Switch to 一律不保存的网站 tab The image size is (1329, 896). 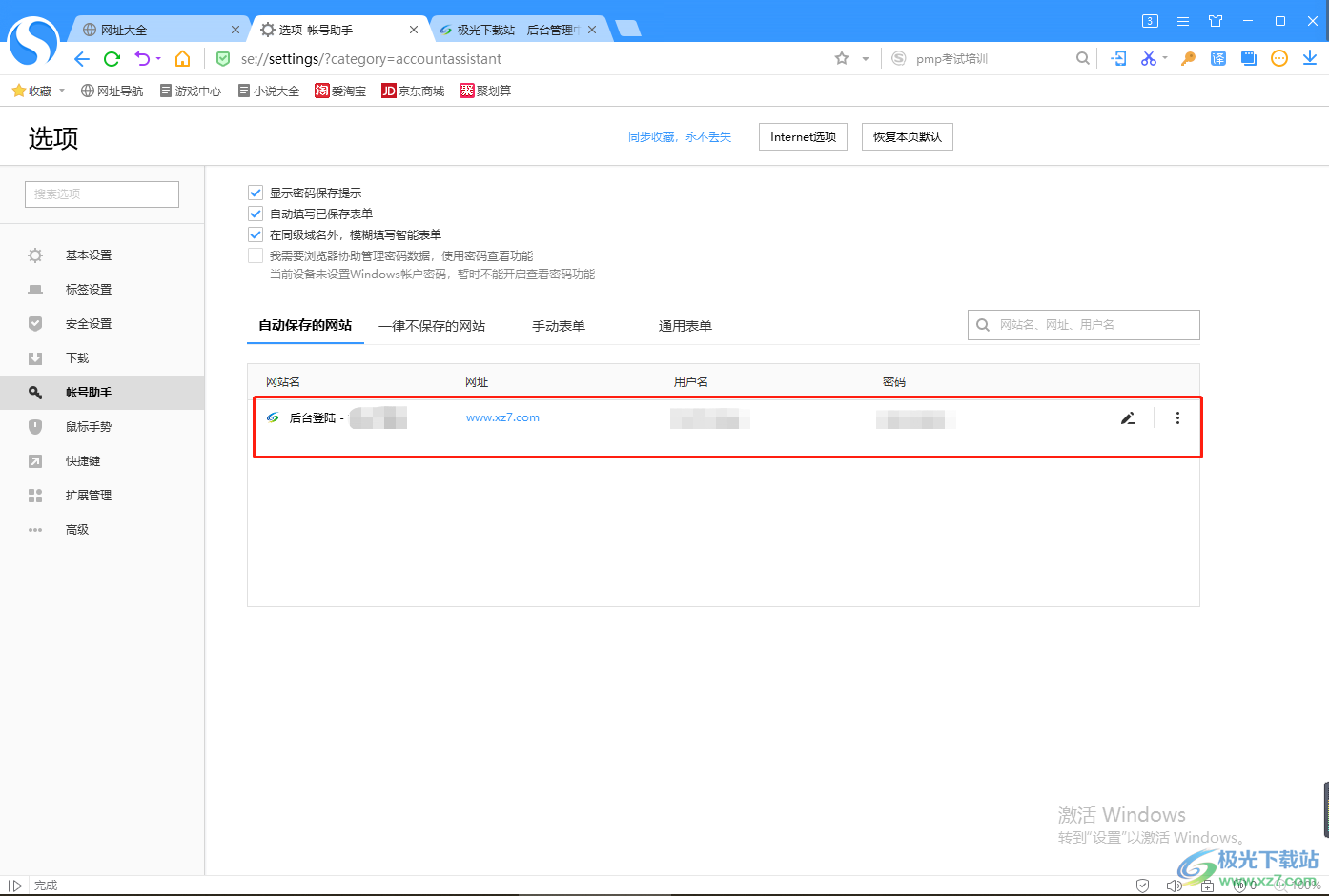coord(432,326)
